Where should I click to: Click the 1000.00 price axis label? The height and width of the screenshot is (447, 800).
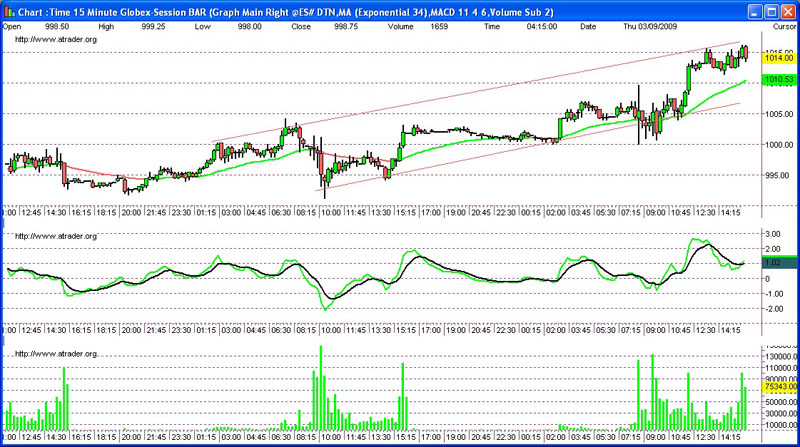point(779,145)
